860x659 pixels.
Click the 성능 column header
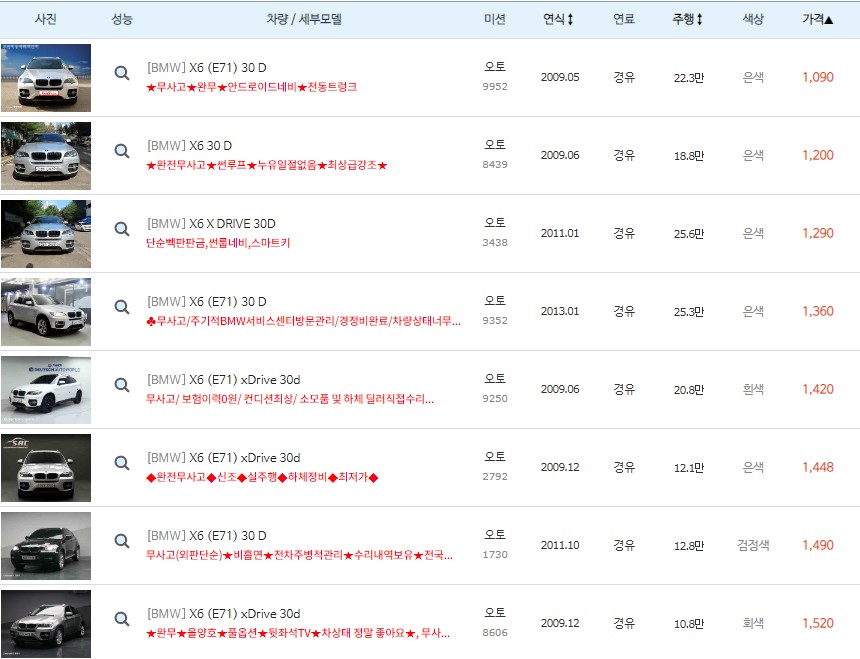[122, 19]
